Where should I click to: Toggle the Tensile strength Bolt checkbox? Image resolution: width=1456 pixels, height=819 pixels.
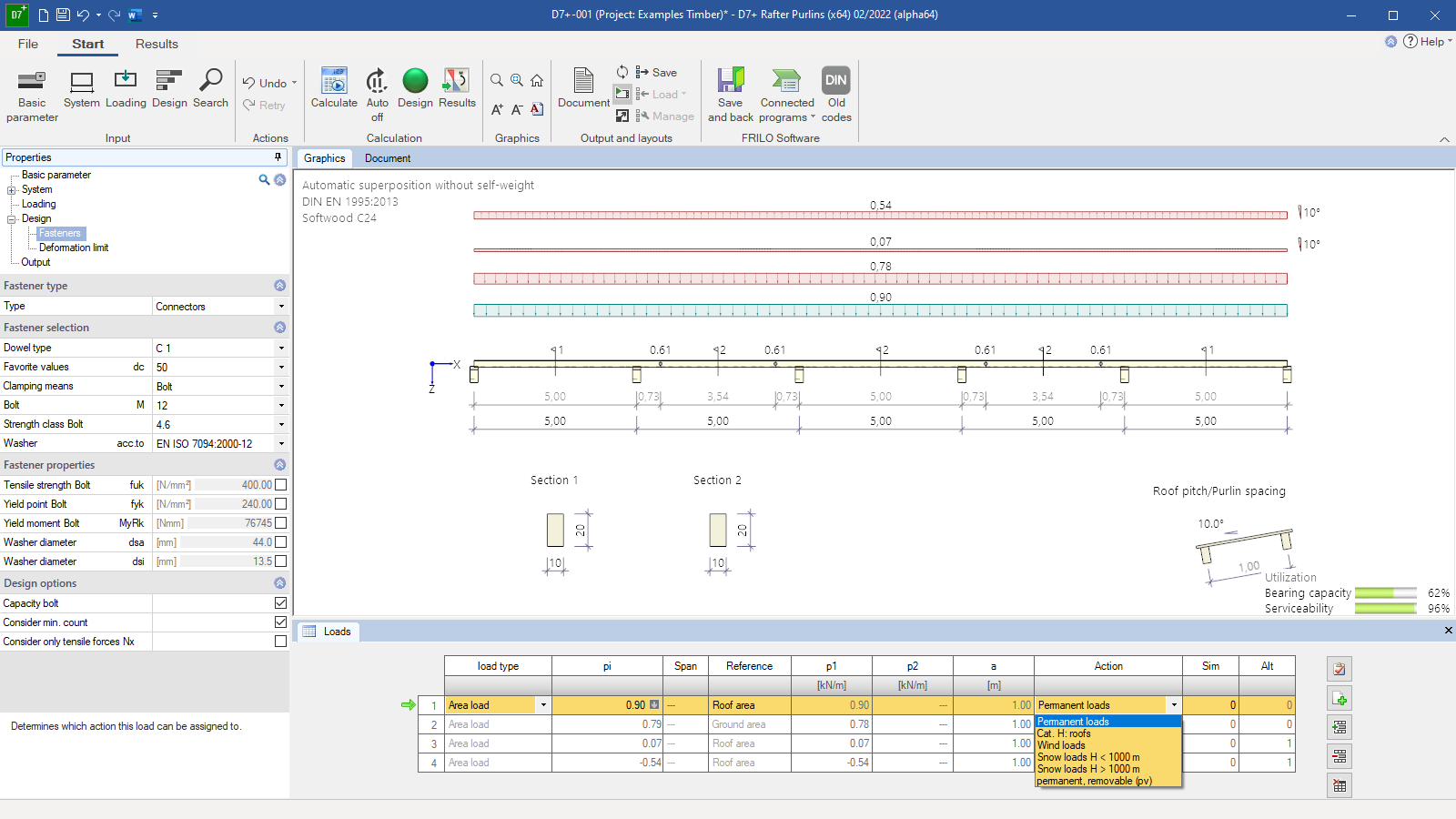click(281, 485)
